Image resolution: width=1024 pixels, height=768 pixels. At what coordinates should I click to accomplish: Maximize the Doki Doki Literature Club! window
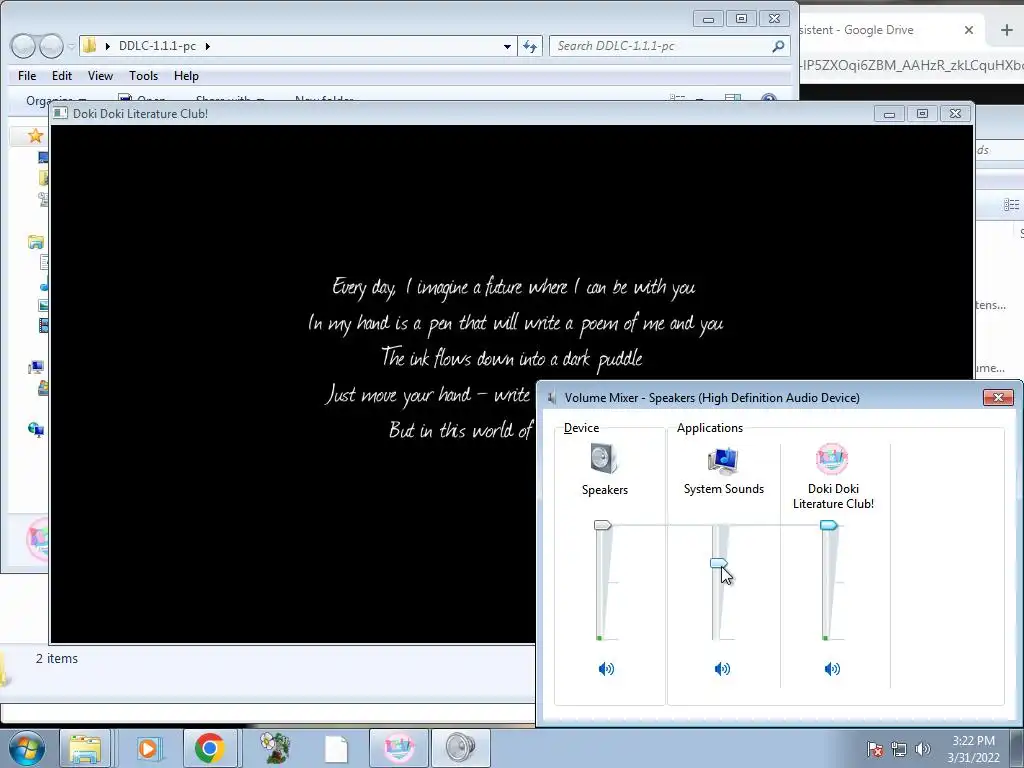coord(922,114)
